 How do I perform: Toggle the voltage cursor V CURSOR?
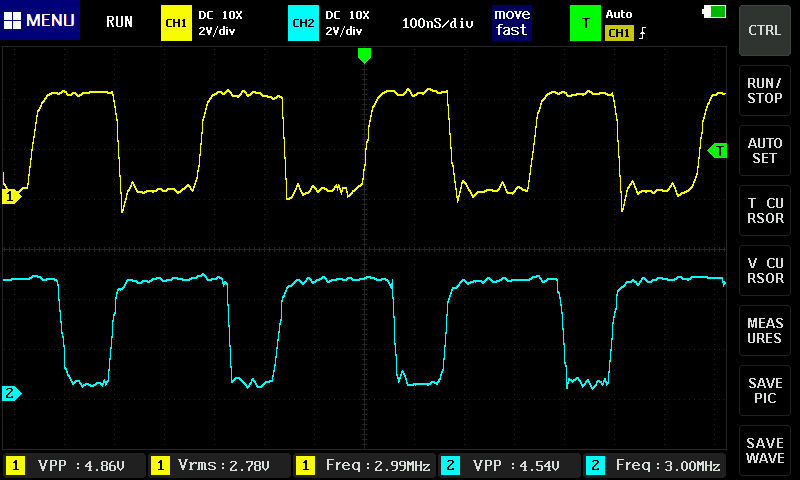pos(765,271)
